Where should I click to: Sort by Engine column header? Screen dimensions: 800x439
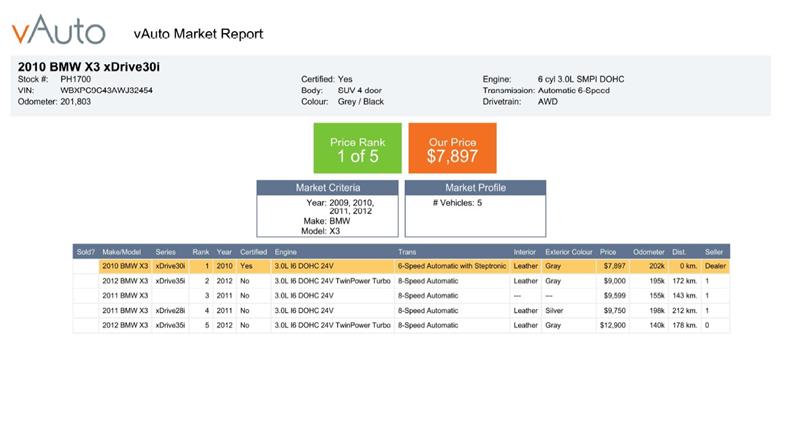point(286,252)
